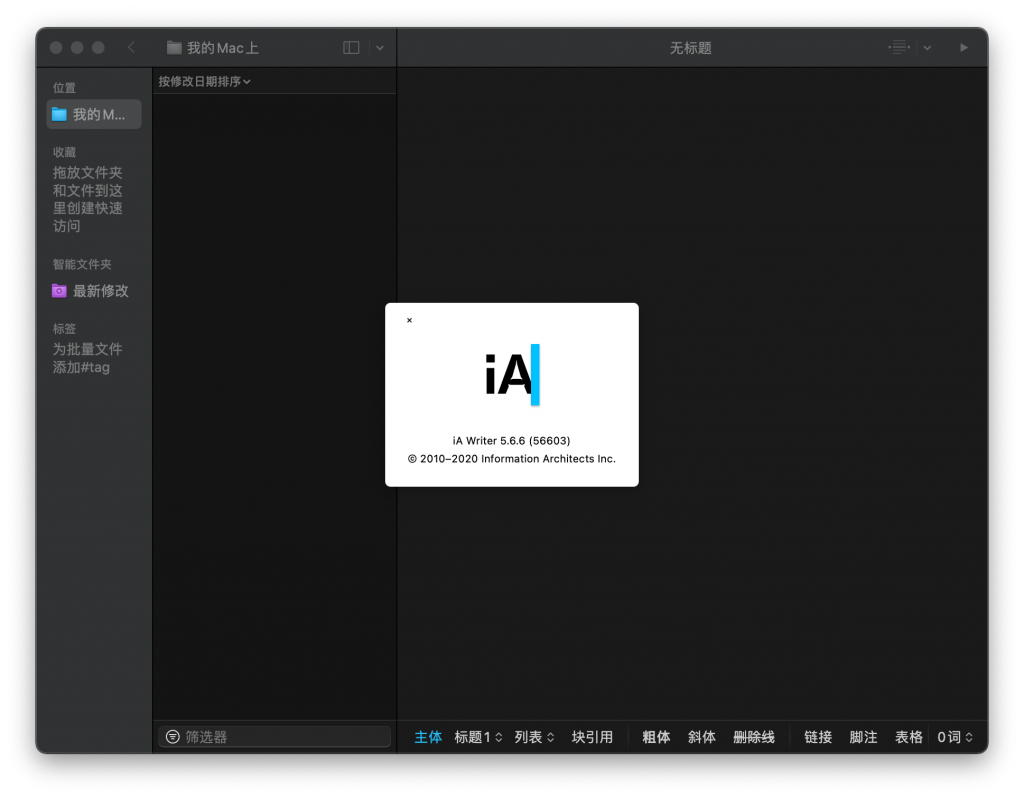Insert a 链接 link

click(x=818, y=737)
